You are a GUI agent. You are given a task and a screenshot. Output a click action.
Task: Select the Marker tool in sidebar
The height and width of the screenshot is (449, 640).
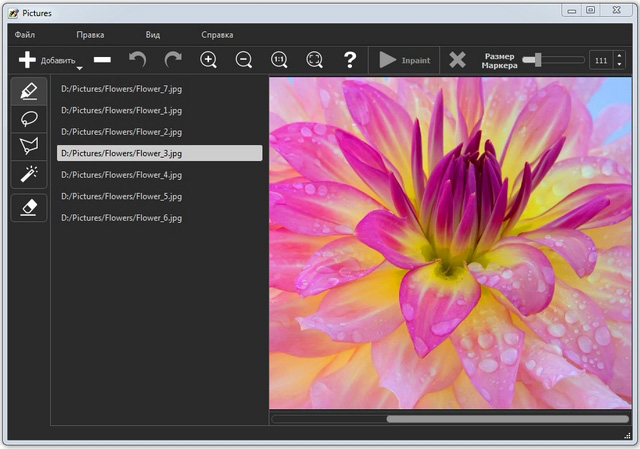pos(28,91)
